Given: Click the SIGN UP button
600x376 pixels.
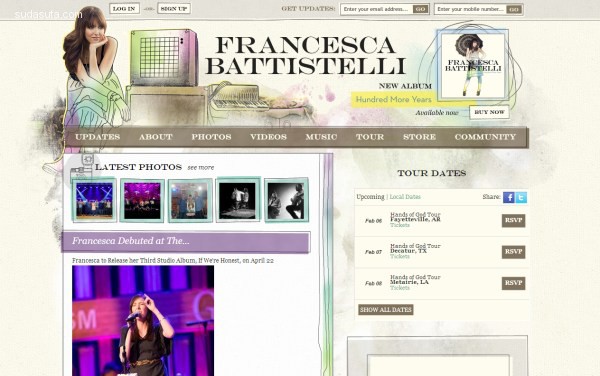Looking at the screenshot, I should pyautogui.click(x=174, y=8).
